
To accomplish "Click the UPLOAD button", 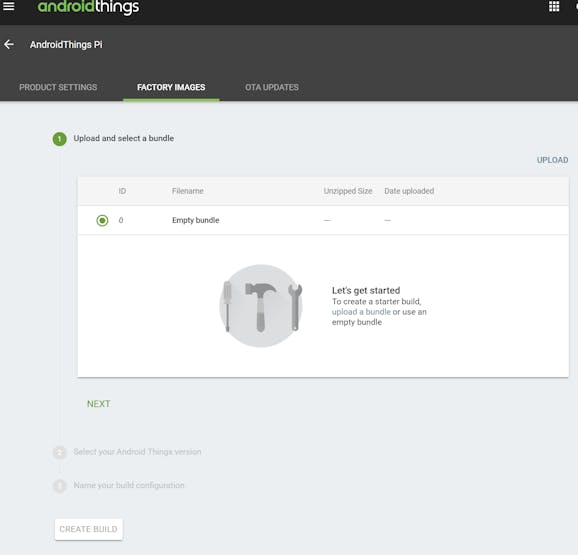I will 552,160.
